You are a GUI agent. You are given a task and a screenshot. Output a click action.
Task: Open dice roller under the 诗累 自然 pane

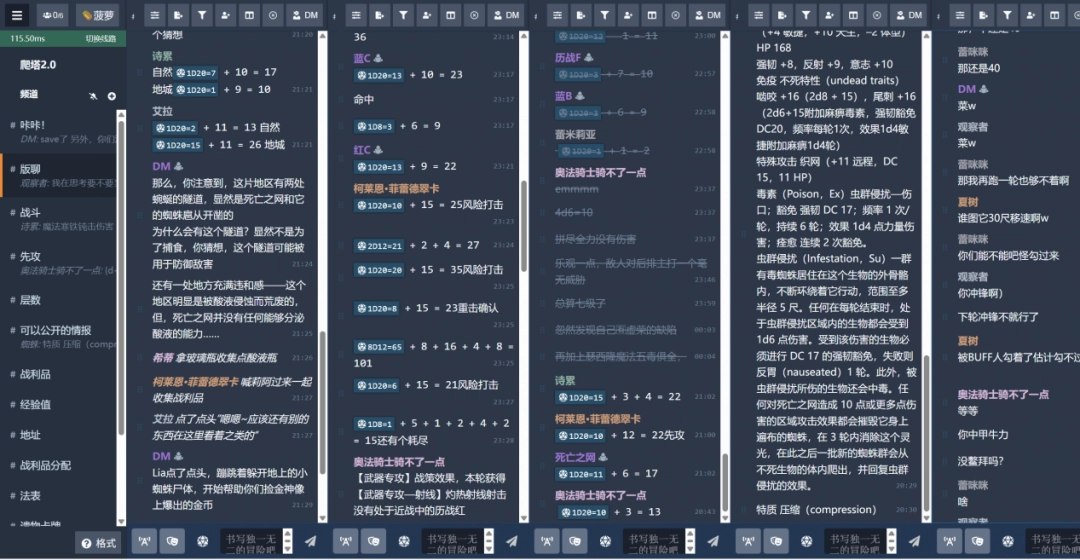202,541
